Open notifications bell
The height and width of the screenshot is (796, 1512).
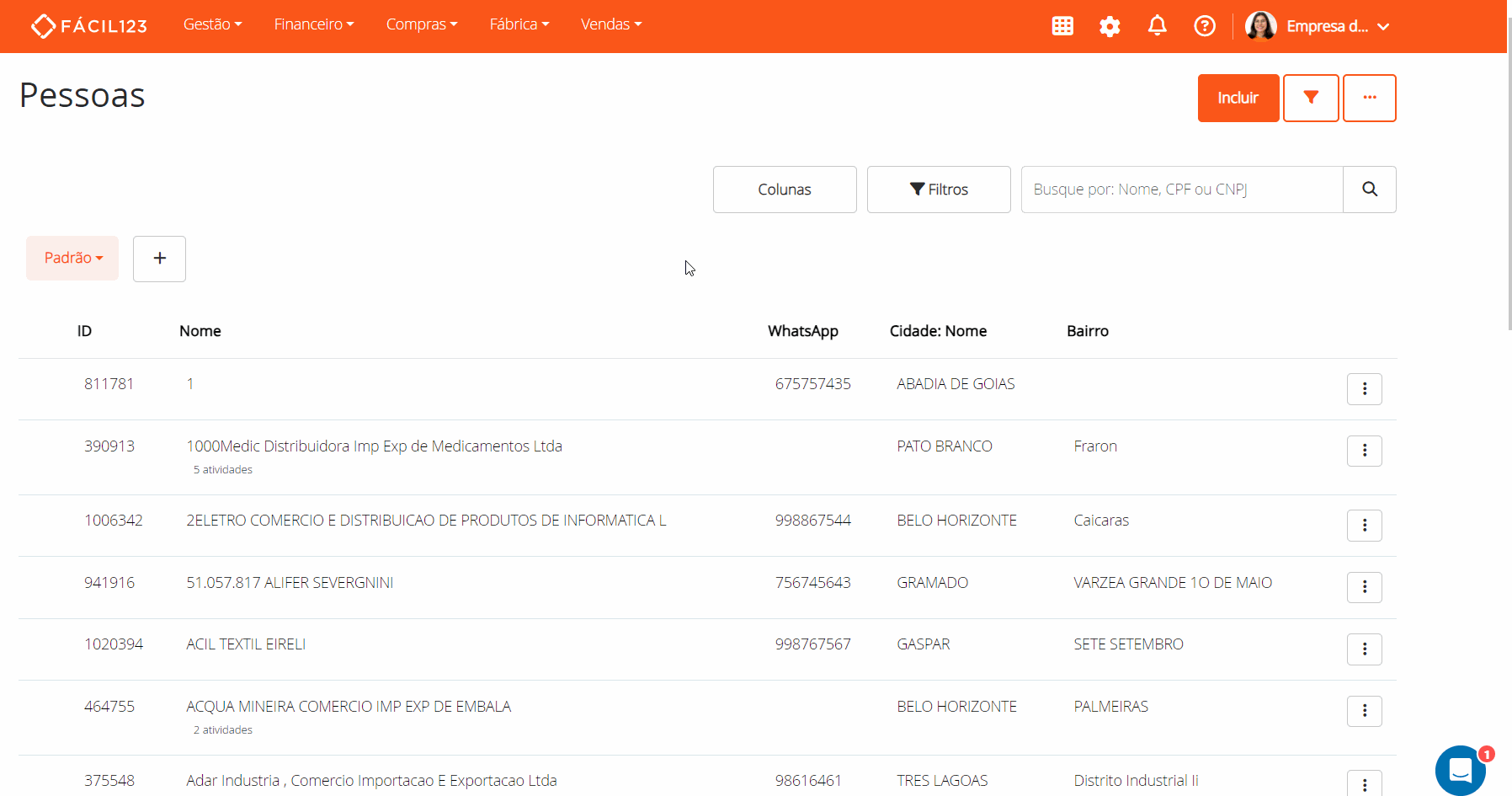coord(1158,26)
